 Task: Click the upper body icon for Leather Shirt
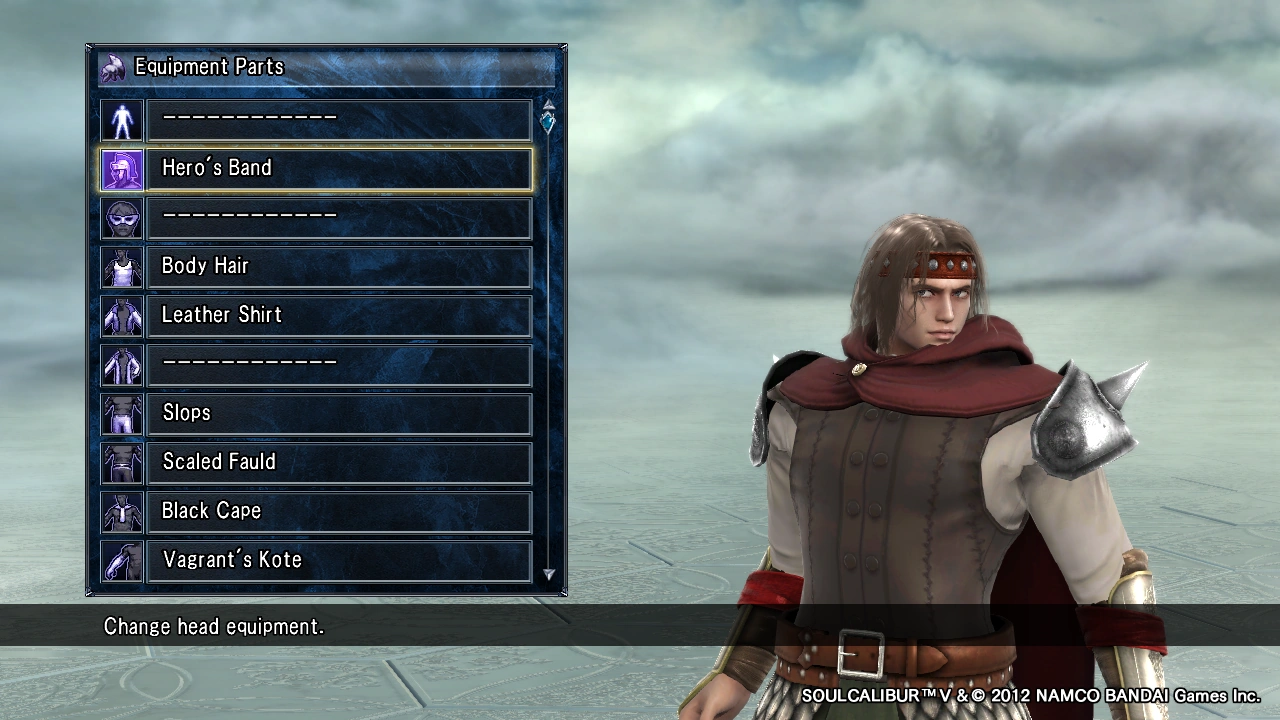(x=122, y=316)
